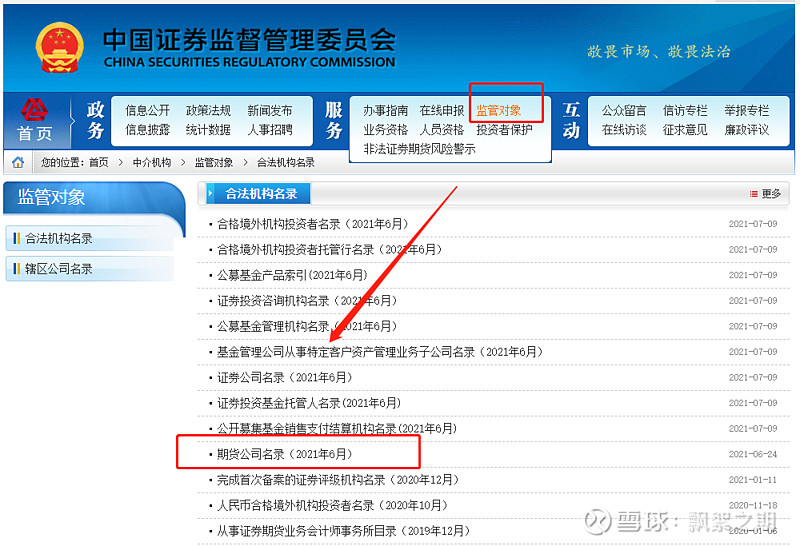Open 在线访谈 menu item
Viewport: 800px width, 546px height.
point(624,130)
